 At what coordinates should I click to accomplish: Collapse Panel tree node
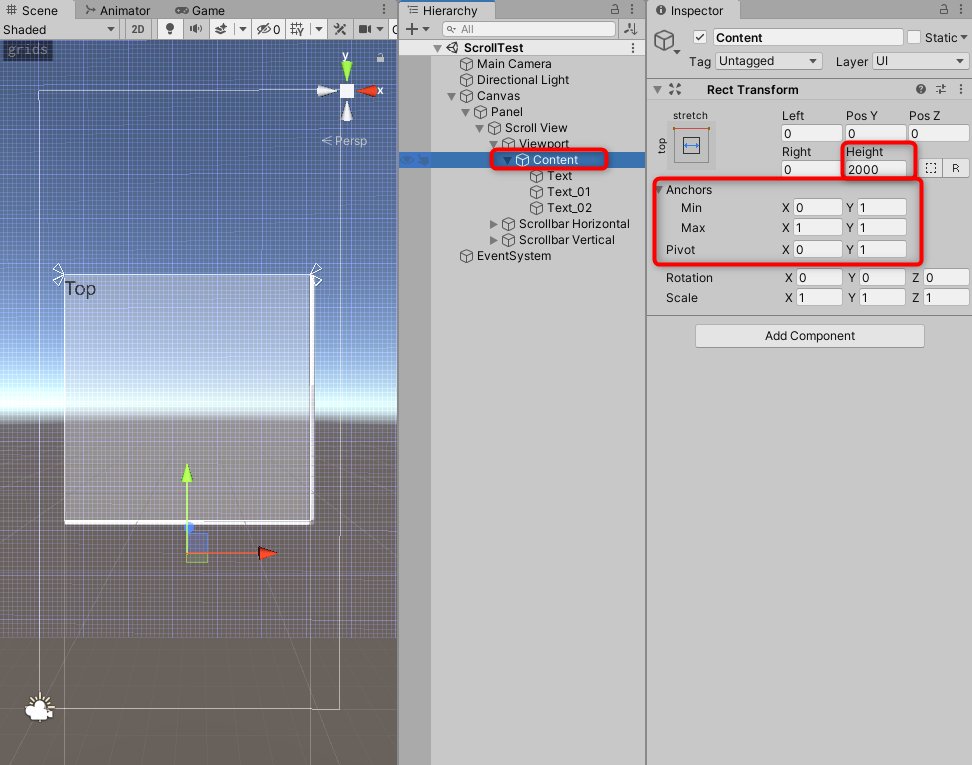pos(466,112)
